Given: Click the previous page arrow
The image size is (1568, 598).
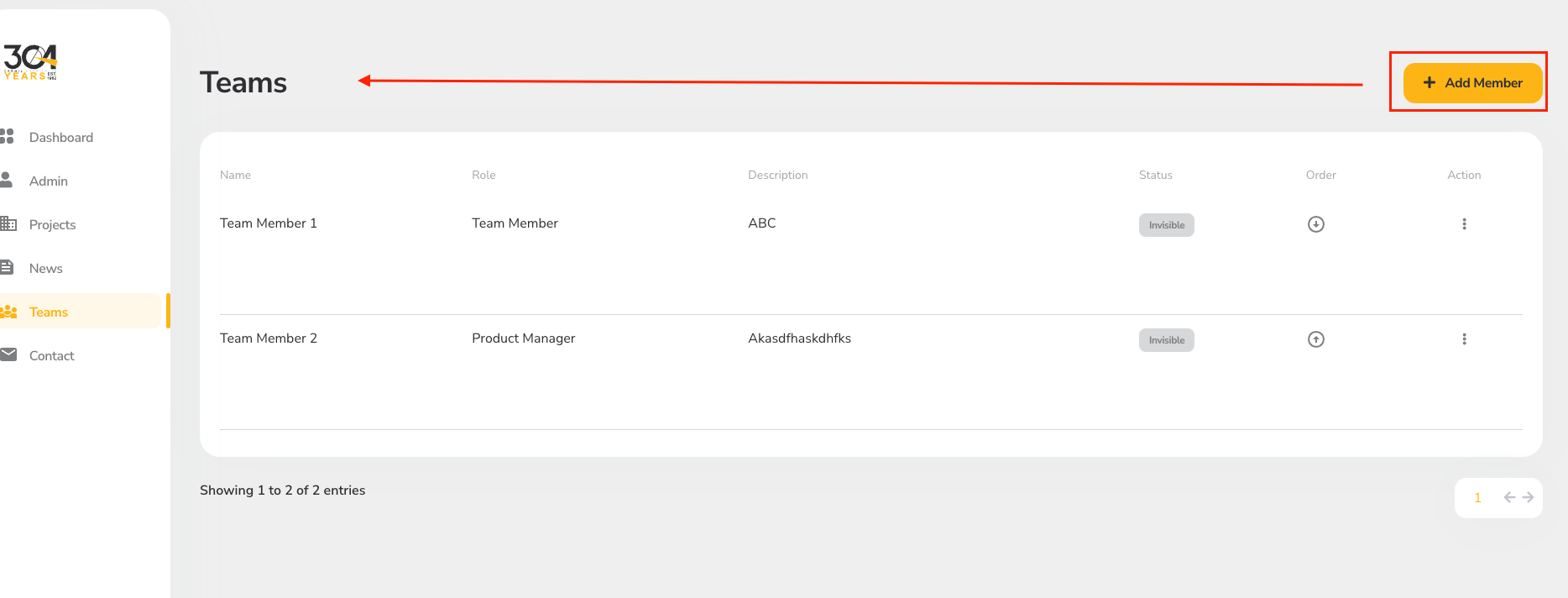Looking at the screenshot, I should 1509,498.
